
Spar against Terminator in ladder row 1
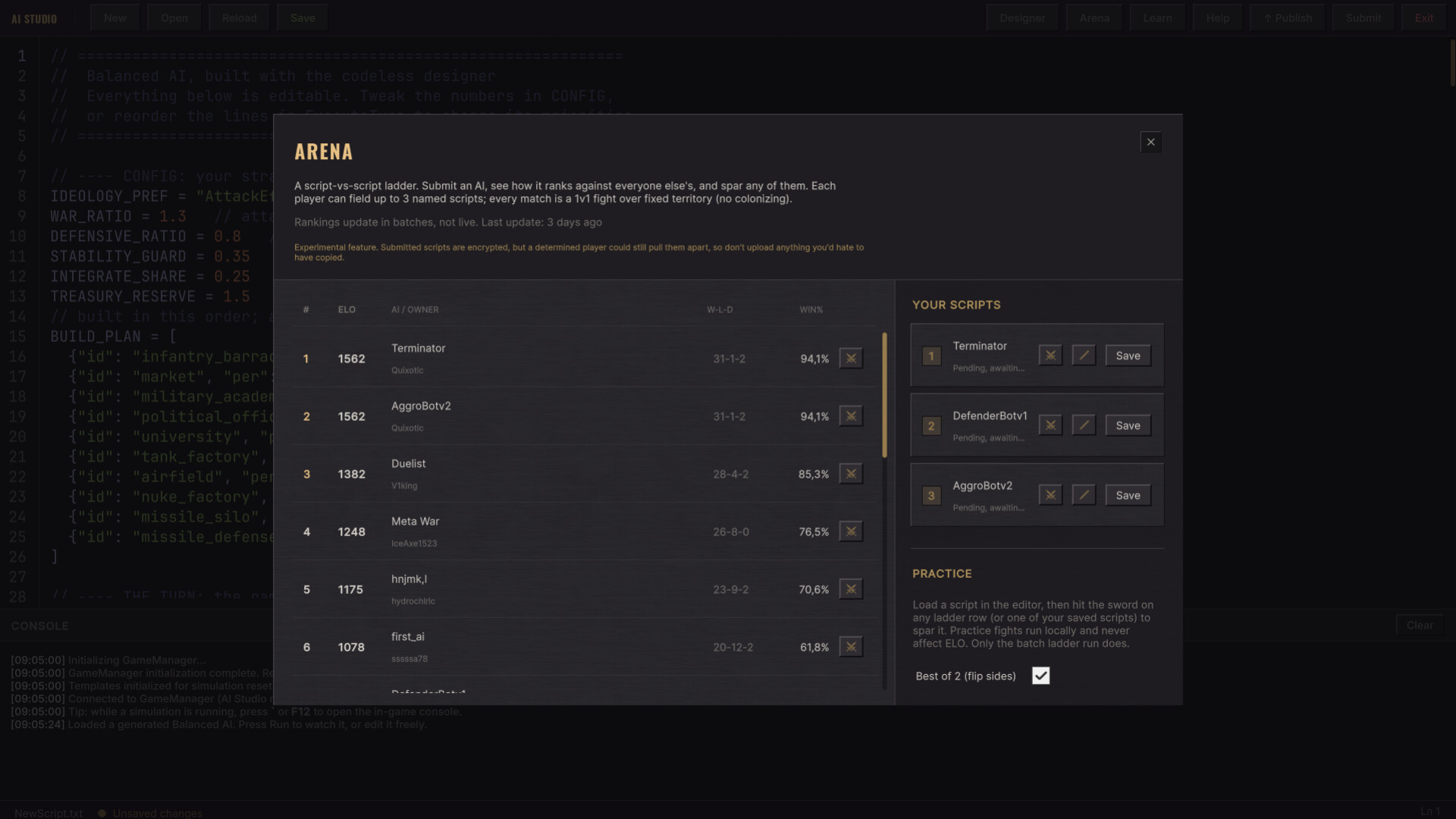point(851,359)
